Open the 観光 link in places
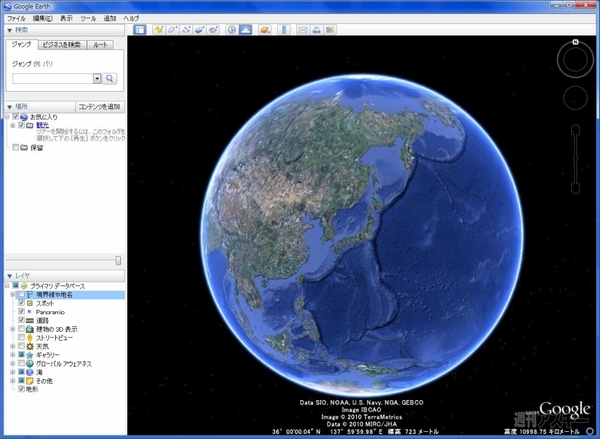 42,125
